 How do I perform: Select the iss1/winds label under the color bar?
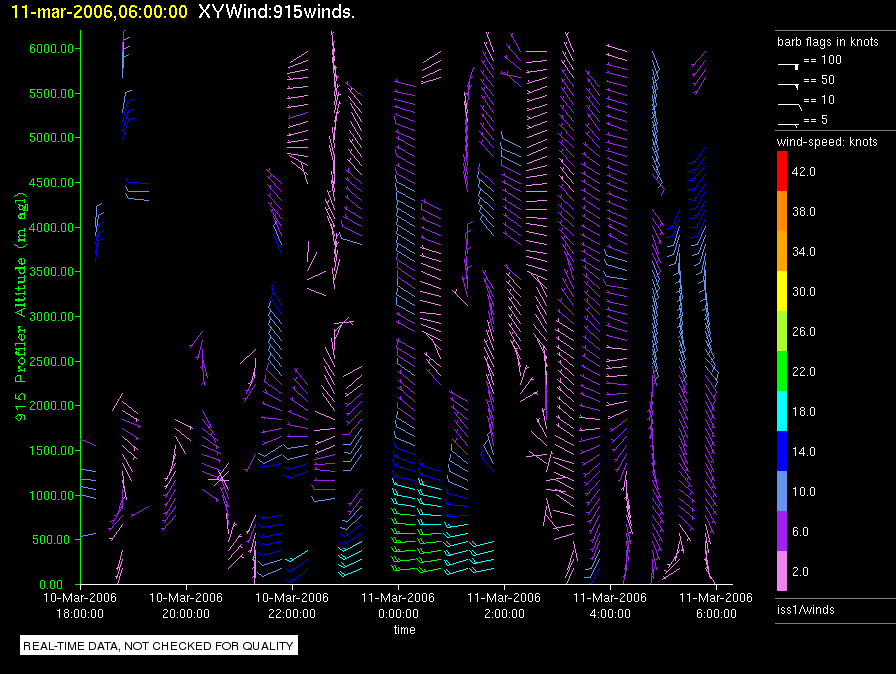point(806,609)
